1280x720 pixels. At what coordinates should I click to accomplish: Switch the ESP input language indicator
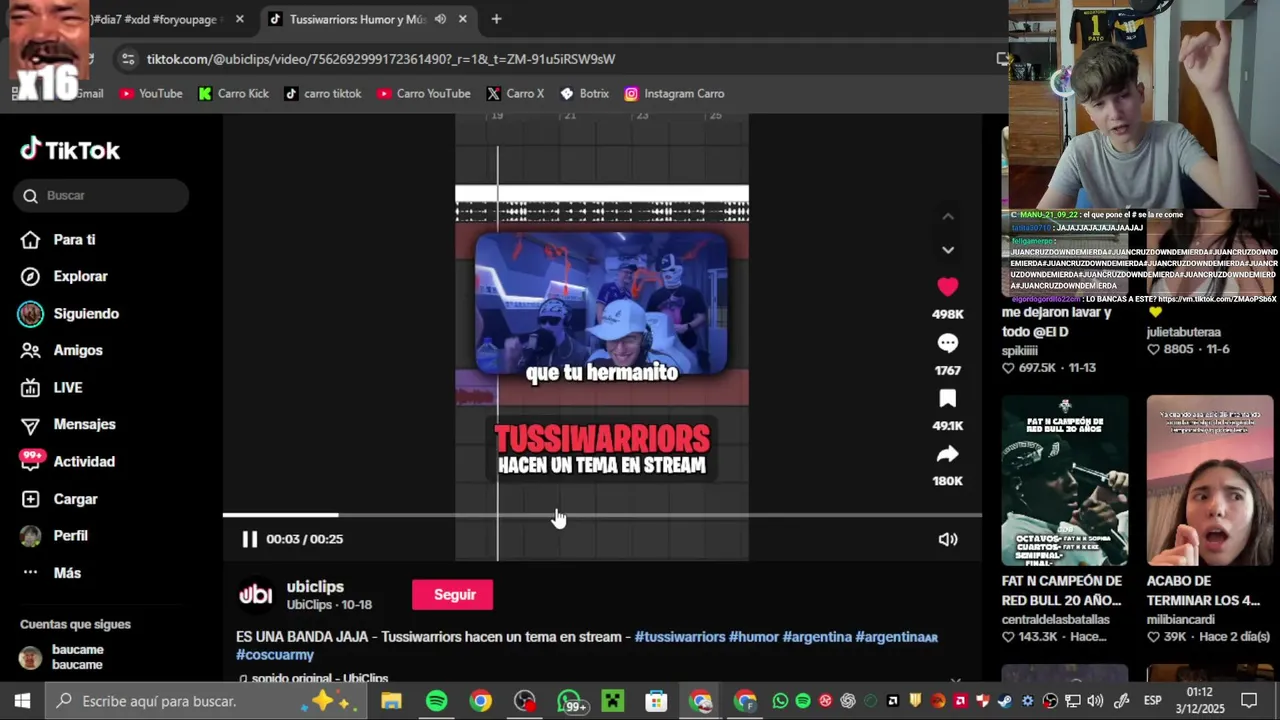(x=1152, y=701)
